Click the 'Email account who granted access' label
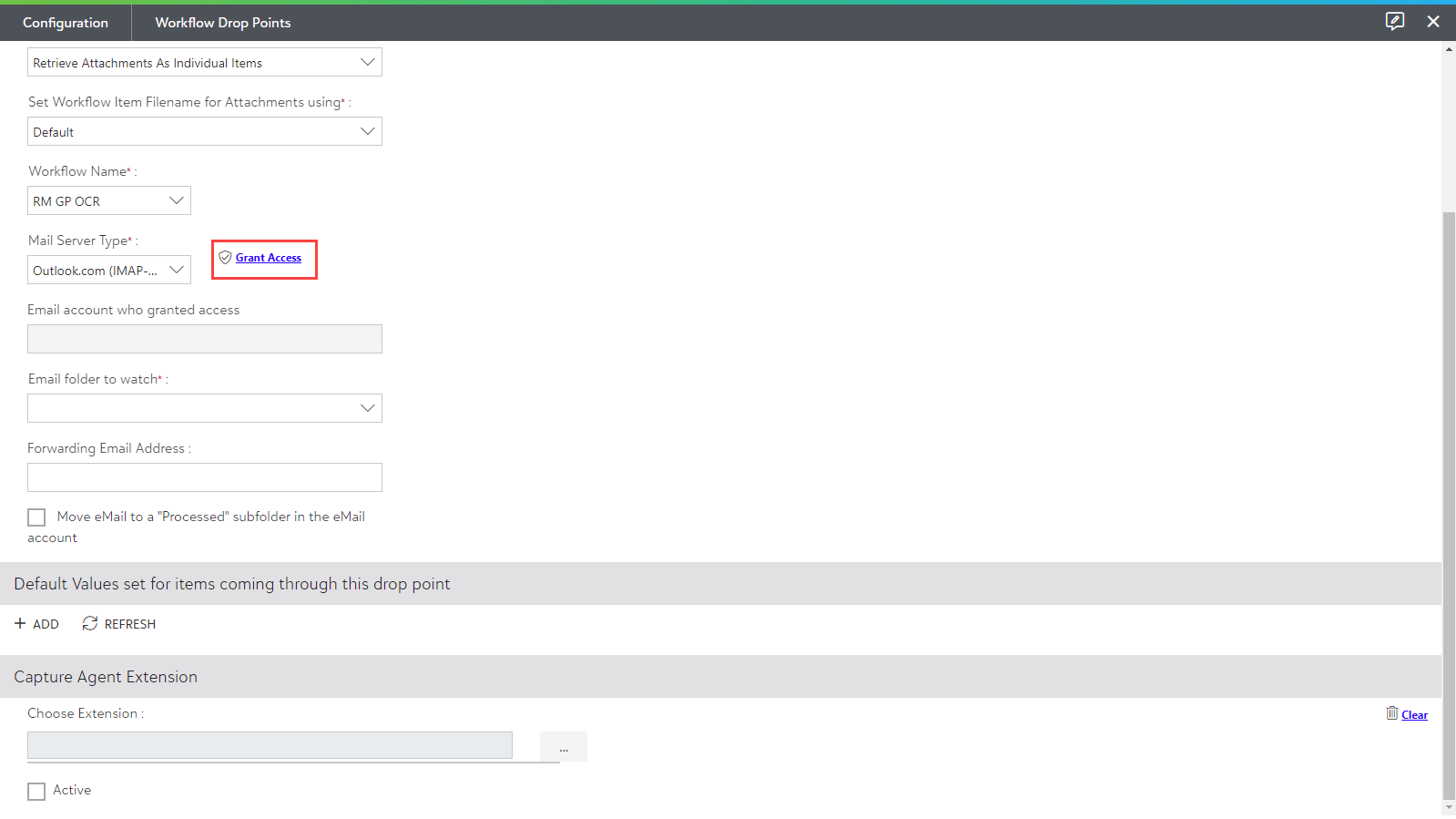Screen dimensions: 1456x819 pos(134,310)
